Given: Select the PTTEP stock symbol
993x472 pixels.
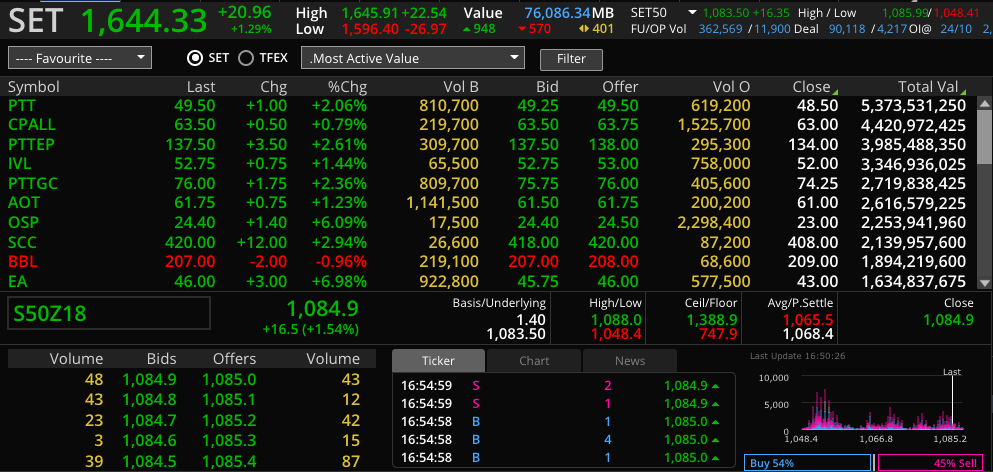Looking at the screenshot, I should 31,144.
